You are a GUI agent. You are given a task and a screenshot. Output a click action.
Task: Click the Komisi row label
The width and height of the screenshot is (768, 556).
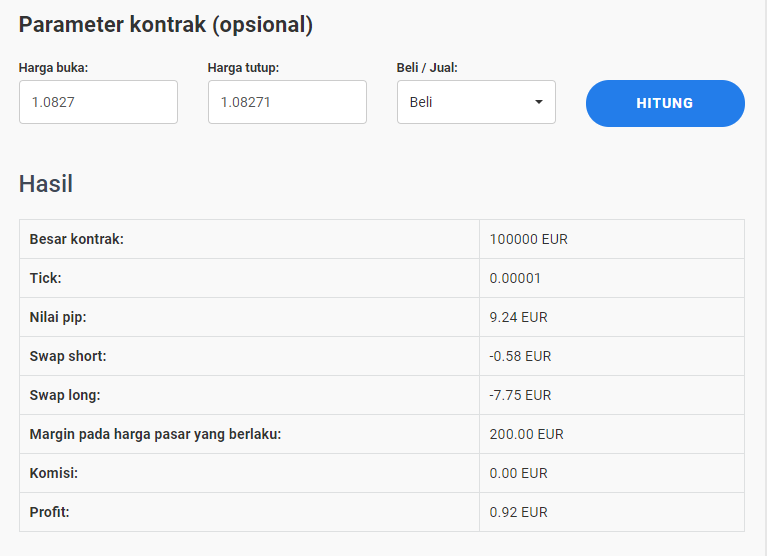click(x=54, y=473)
